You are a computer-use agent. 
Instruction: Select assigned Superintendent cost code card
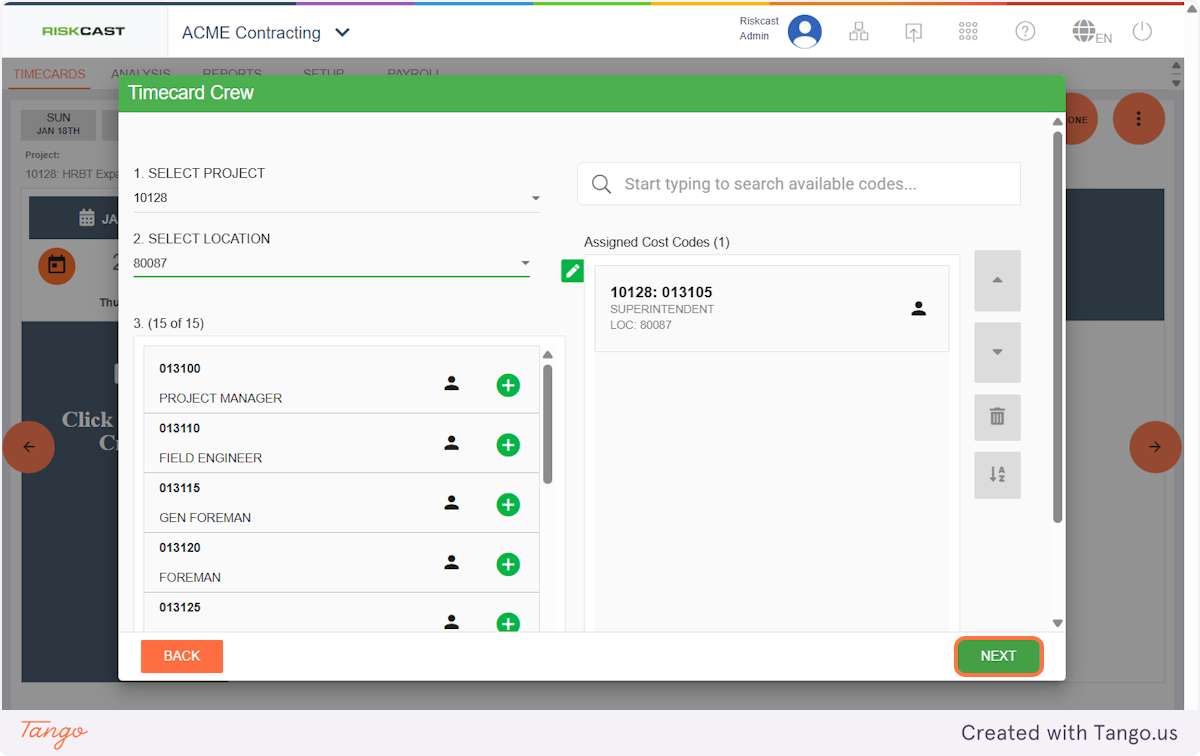click(x=771, y=308)
